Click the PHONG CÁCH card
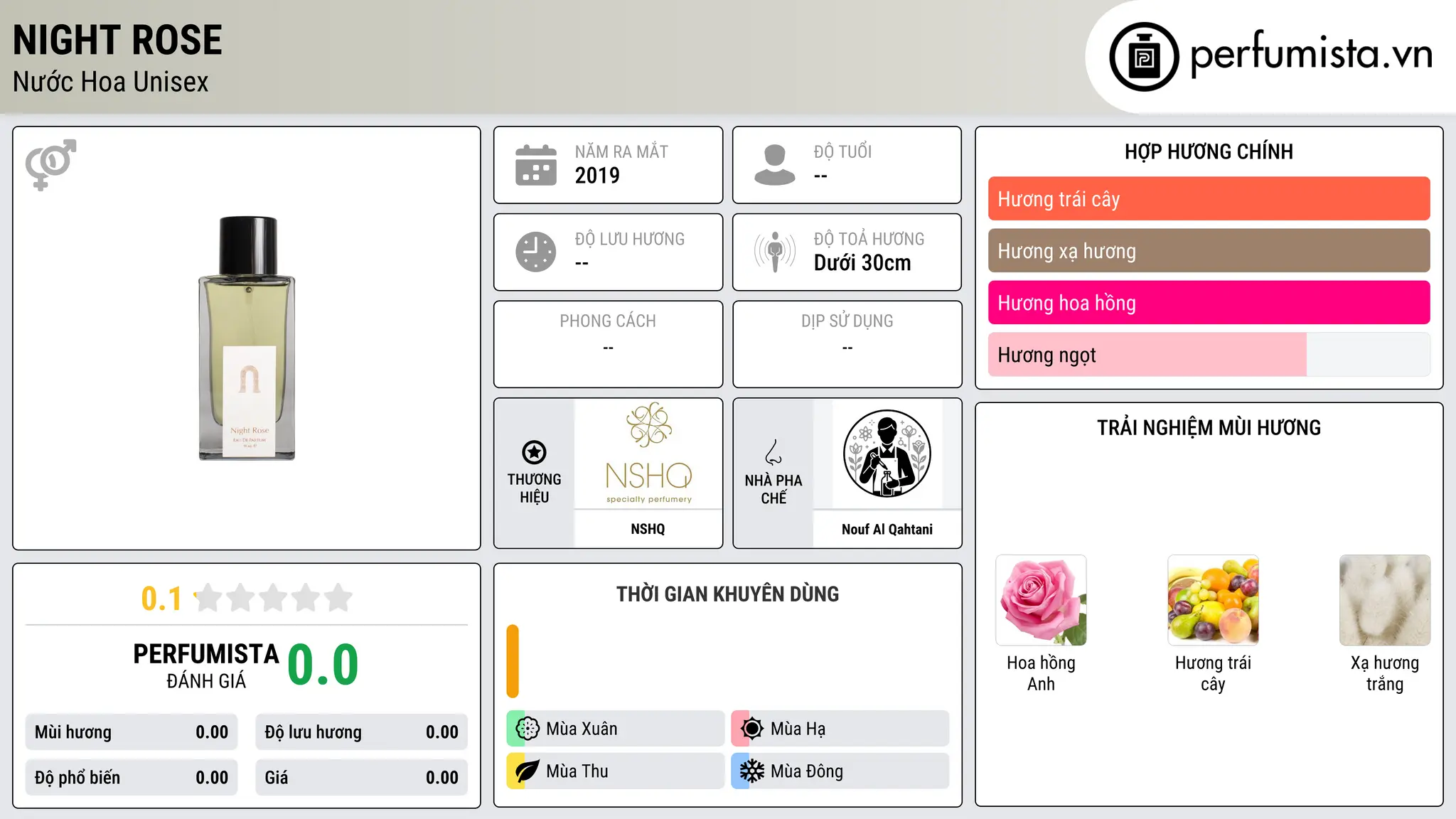Image resolution: width=1456 pixels, height=819 pixels. (608, 344)
